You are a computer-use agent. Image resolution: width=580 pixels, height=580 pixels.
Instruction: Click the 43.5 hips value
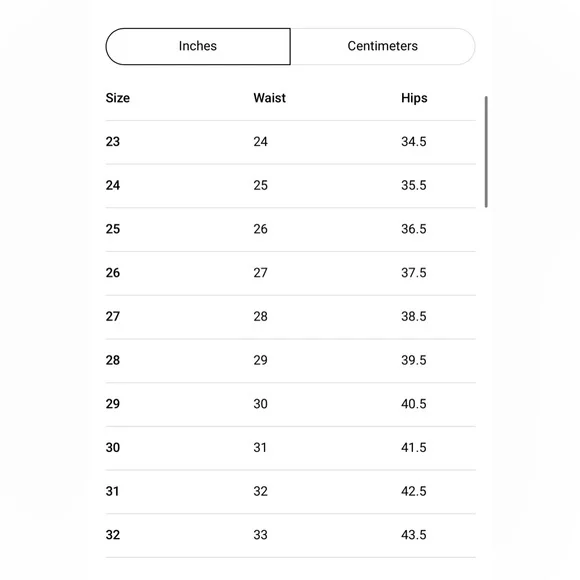tap(414, 535)
